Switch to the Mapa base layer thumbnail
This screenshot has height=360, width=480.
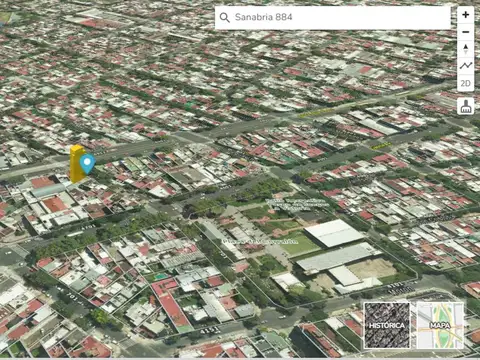(440, 325)
